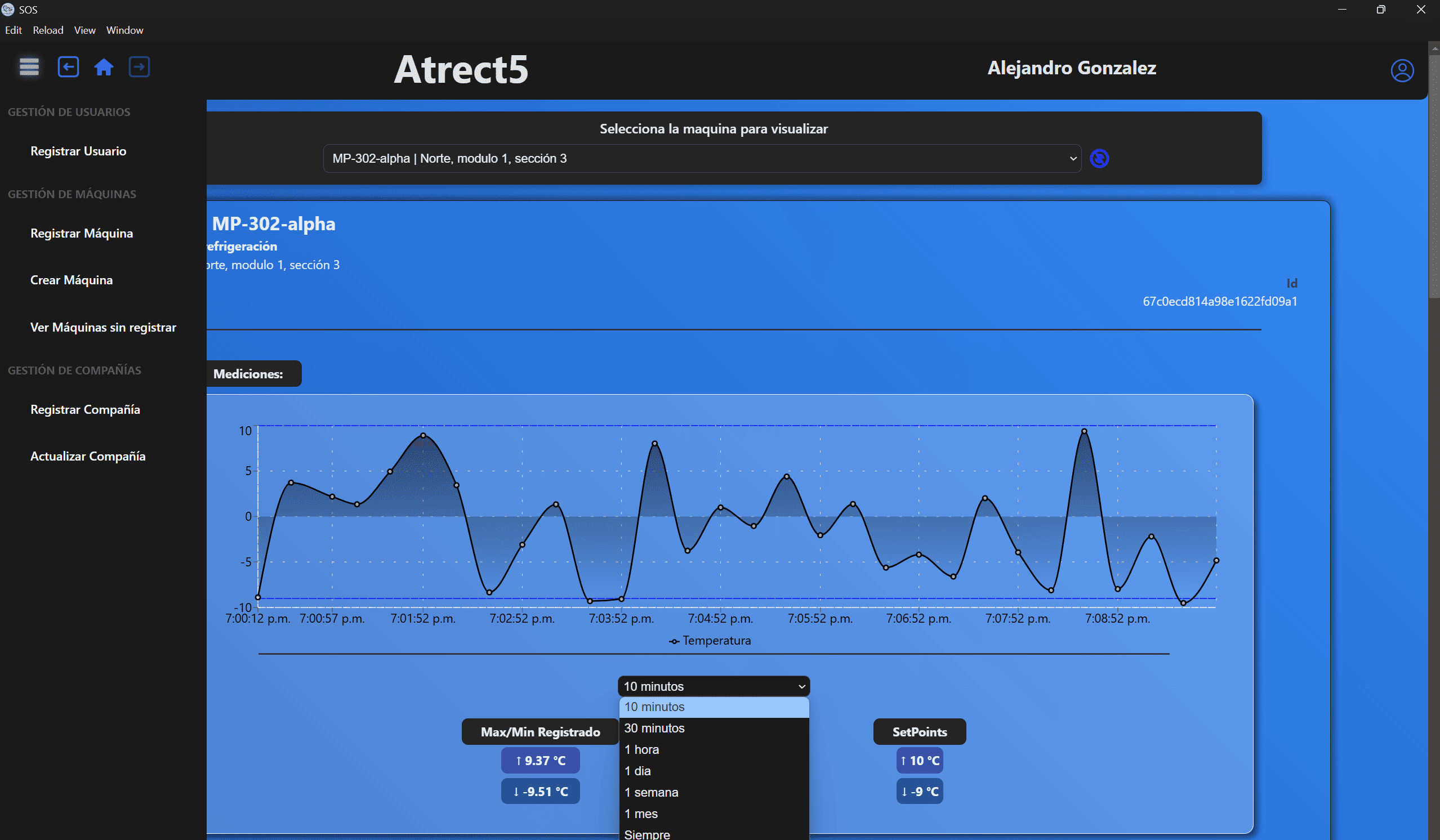
Task: Click the GESTIÓN DE COMPAÑÍAS section header
Action: (x=74, y=370)
